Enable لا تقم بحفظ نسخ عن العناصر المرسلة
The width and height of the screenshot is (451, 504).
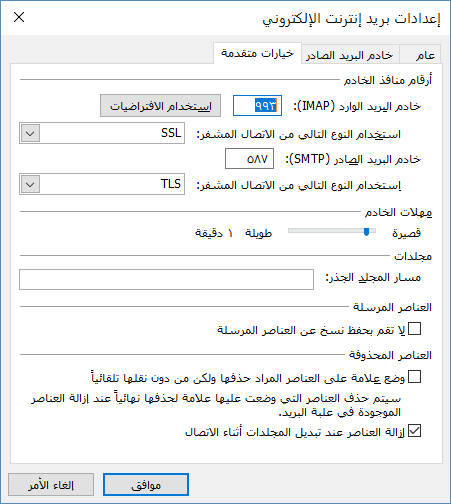(415, 329)
